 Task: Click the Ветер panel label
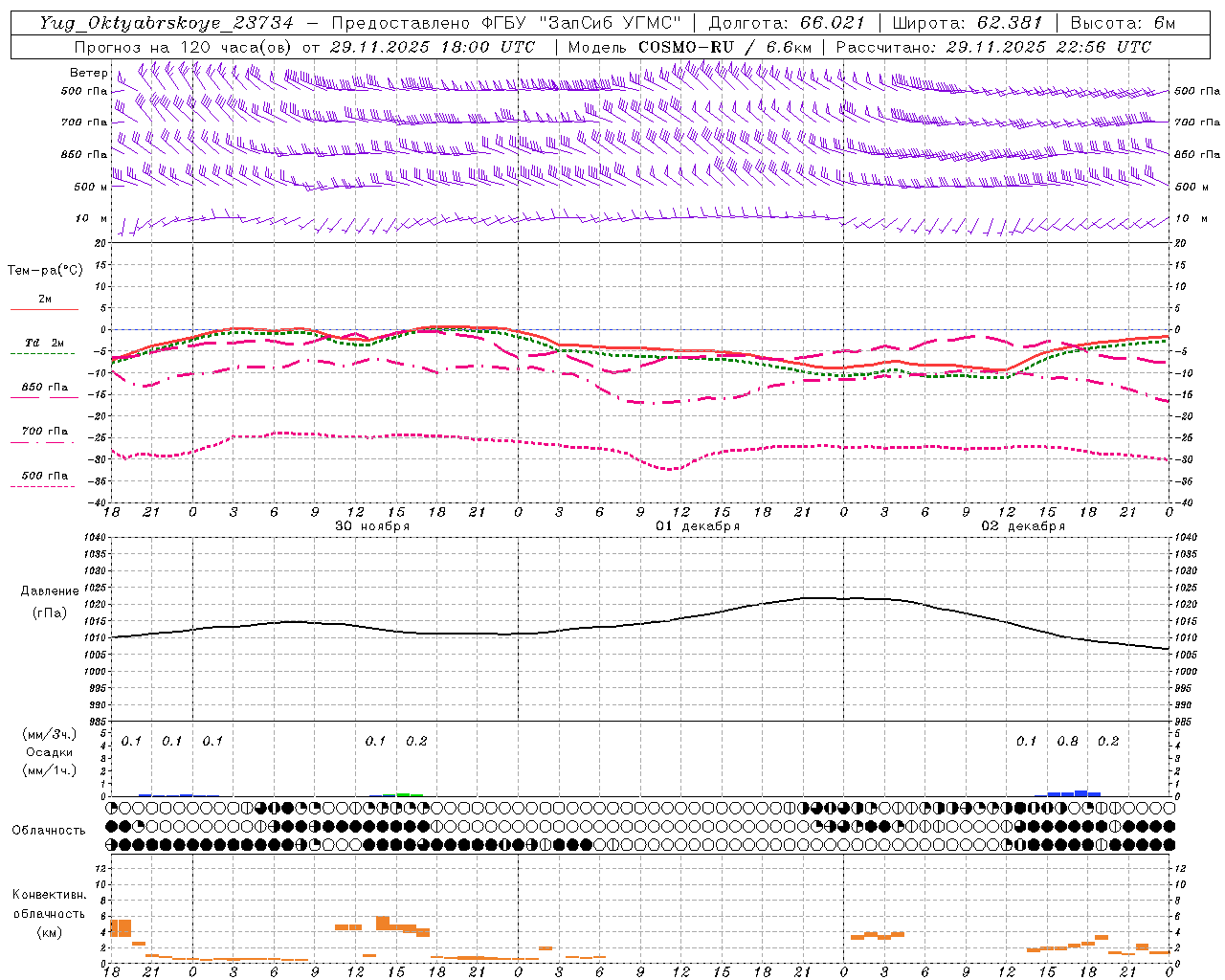(89, 73)
